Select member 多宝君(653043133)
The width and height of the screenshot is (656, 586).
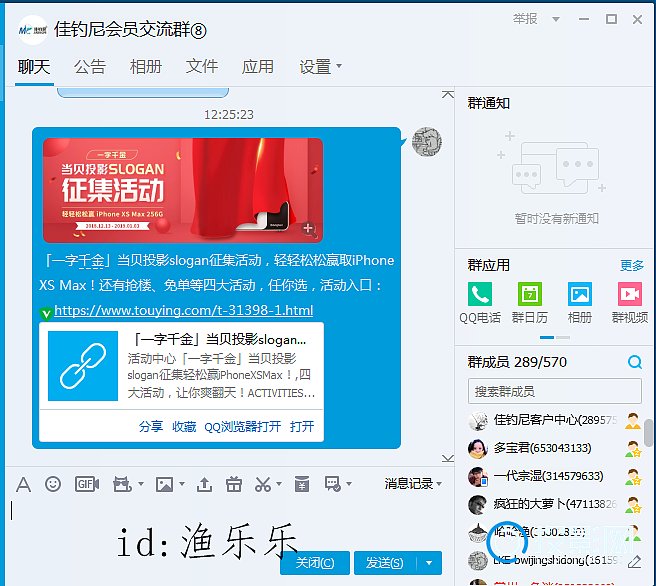(x=555, y=448)
